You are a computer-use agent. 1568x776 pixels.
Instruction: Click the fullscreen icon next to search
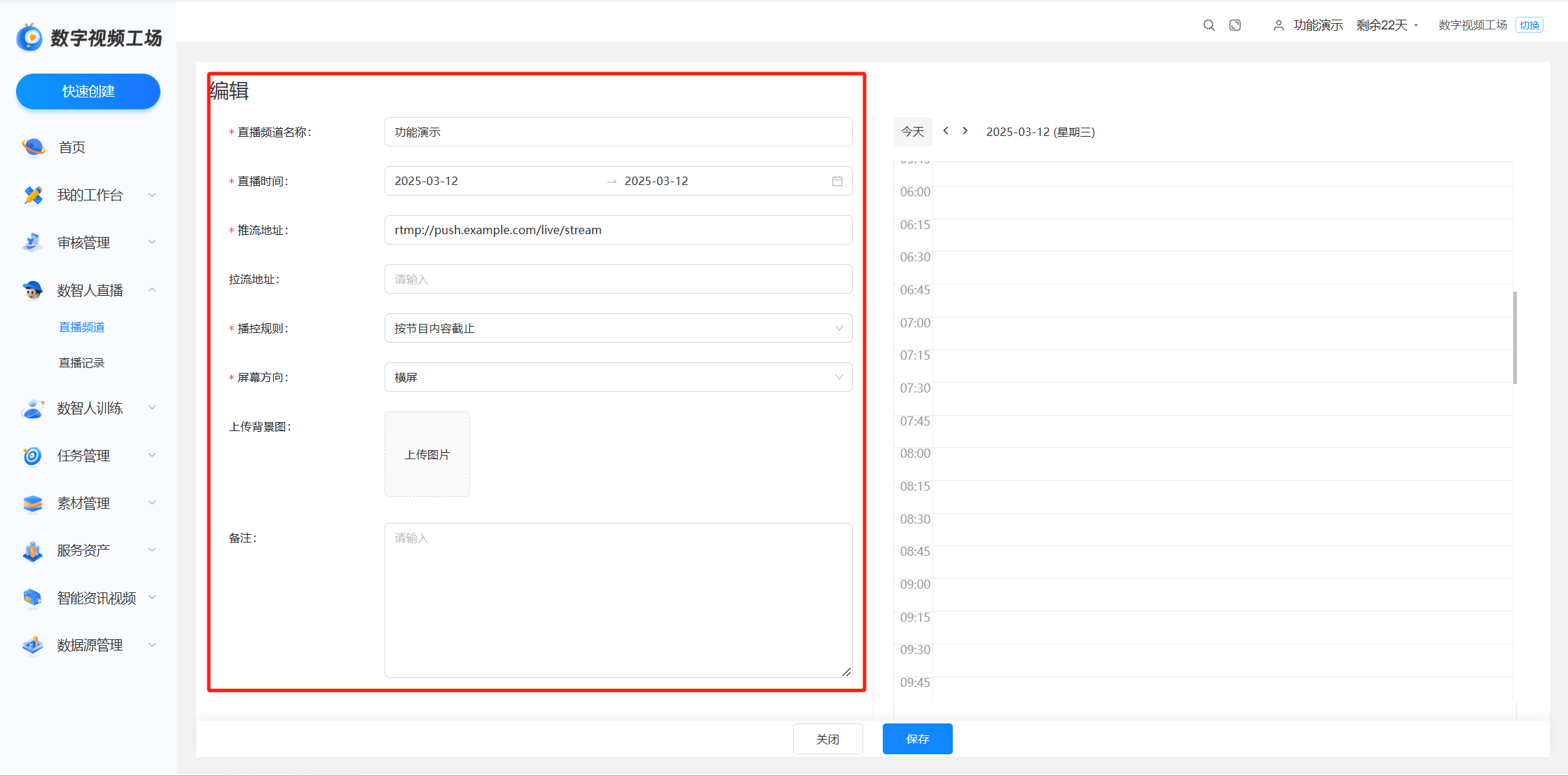tap(1235, 25)
